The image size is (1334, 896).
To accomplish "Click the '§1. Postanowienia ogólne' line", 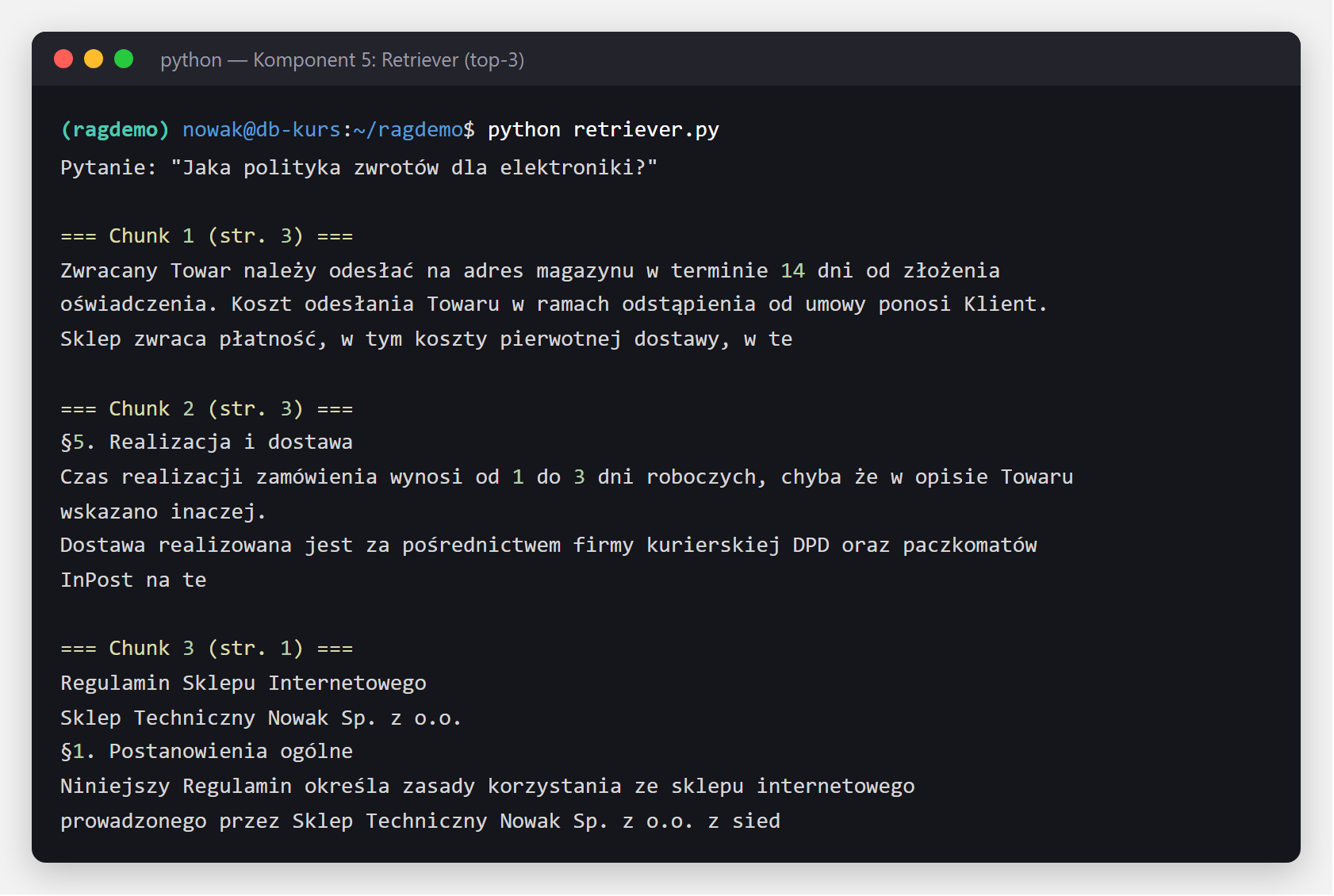I will [x=207, y=751].
